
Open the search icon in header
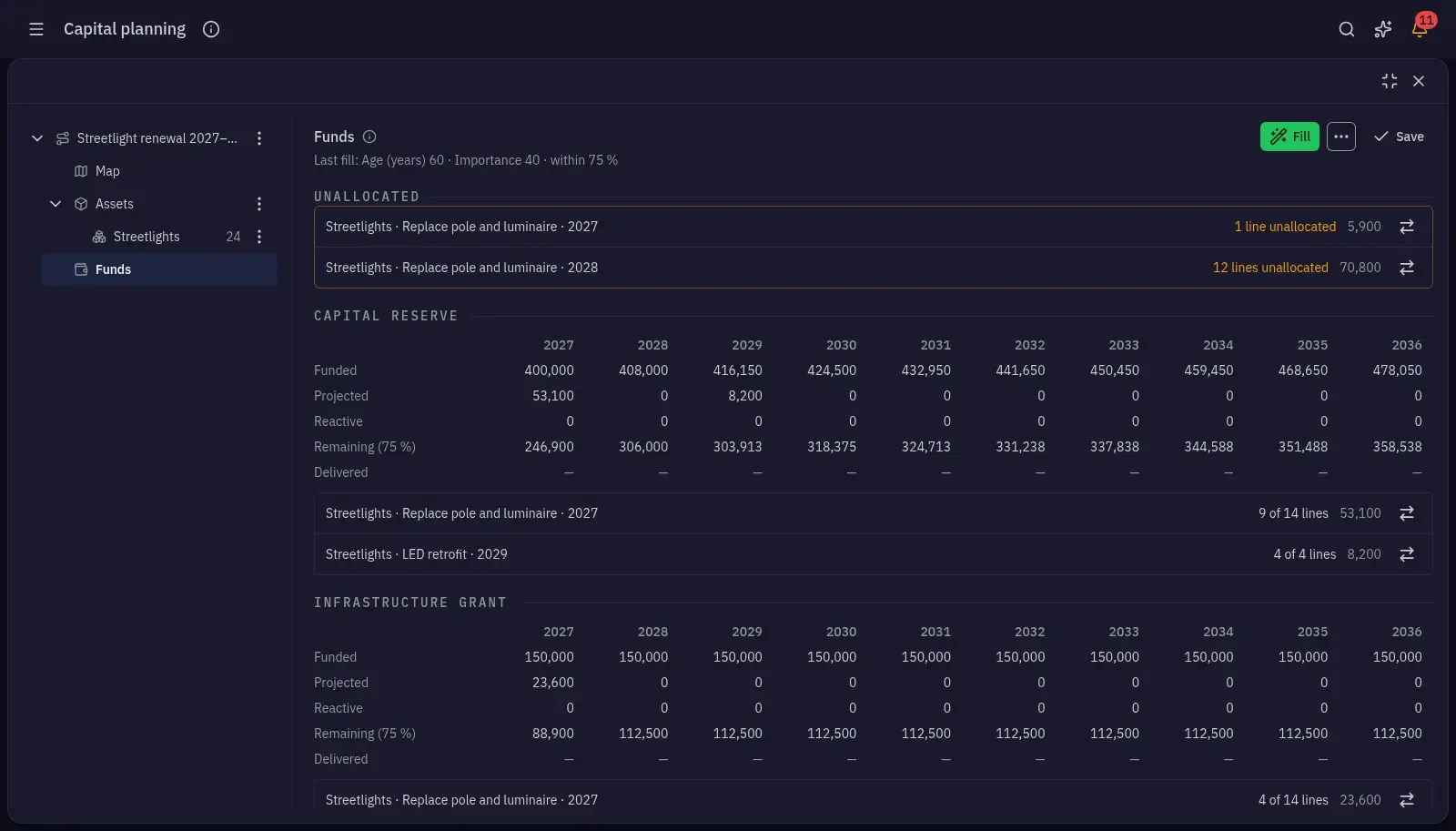[1347, 29]
